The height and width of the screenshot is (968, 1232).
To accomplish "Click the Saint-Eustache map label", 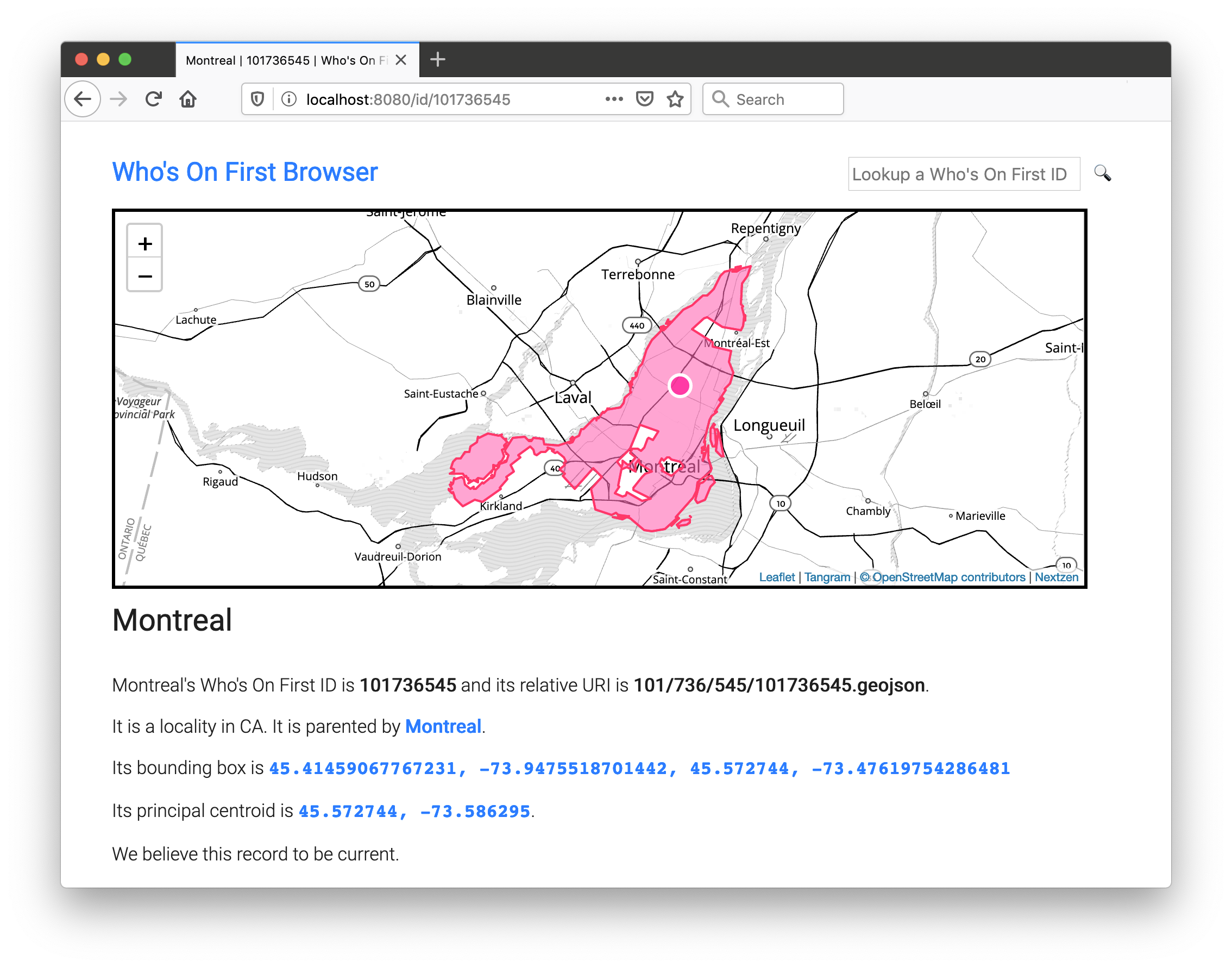I will click(441, 393).
